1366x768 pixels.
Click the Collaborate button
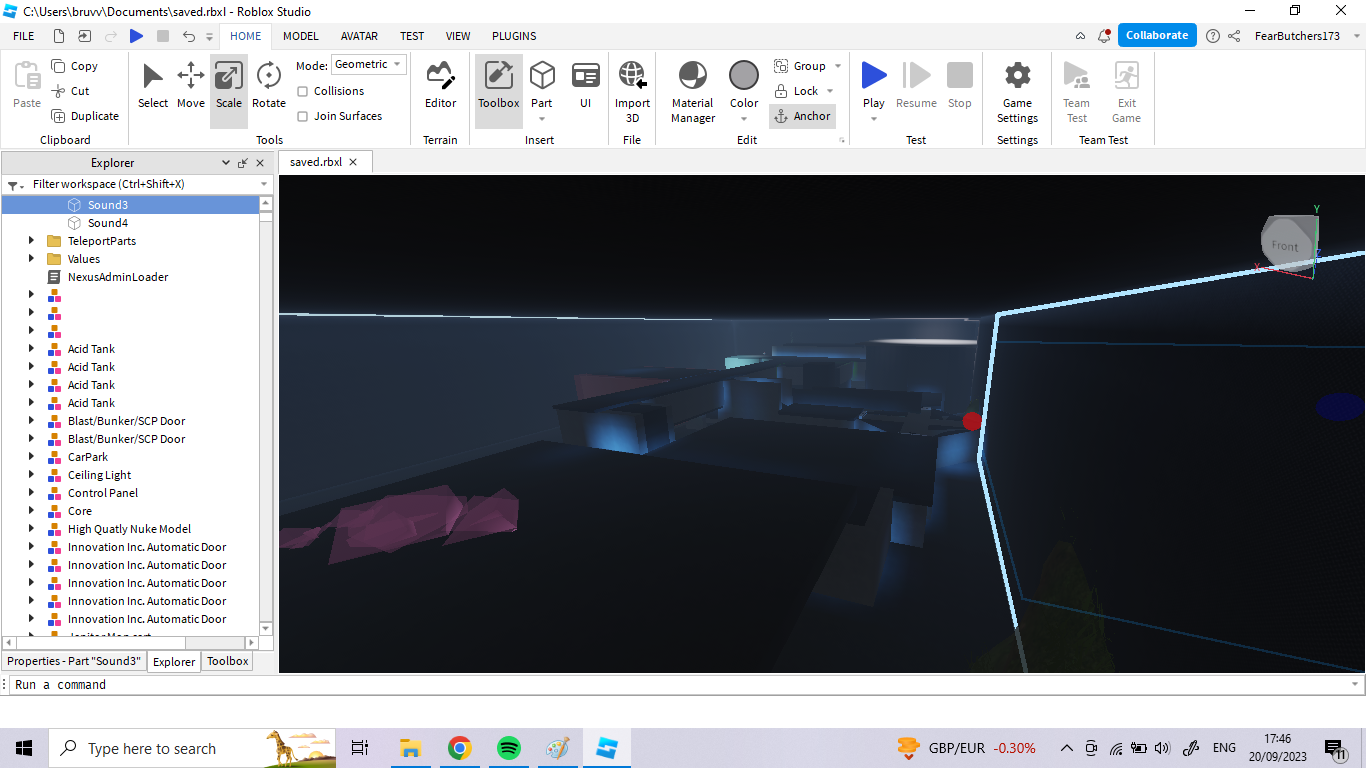click(1157, 35)
